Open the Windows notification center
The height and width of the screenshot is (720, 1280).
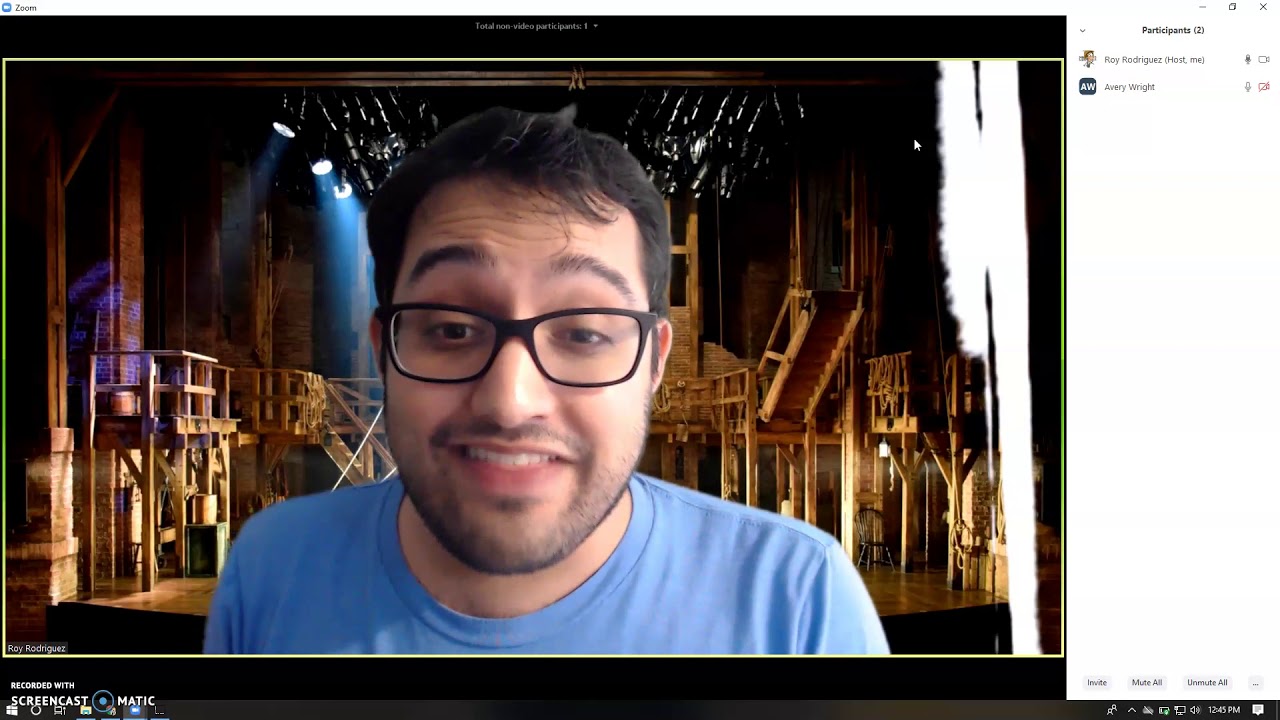click(x=1258, y=710)
